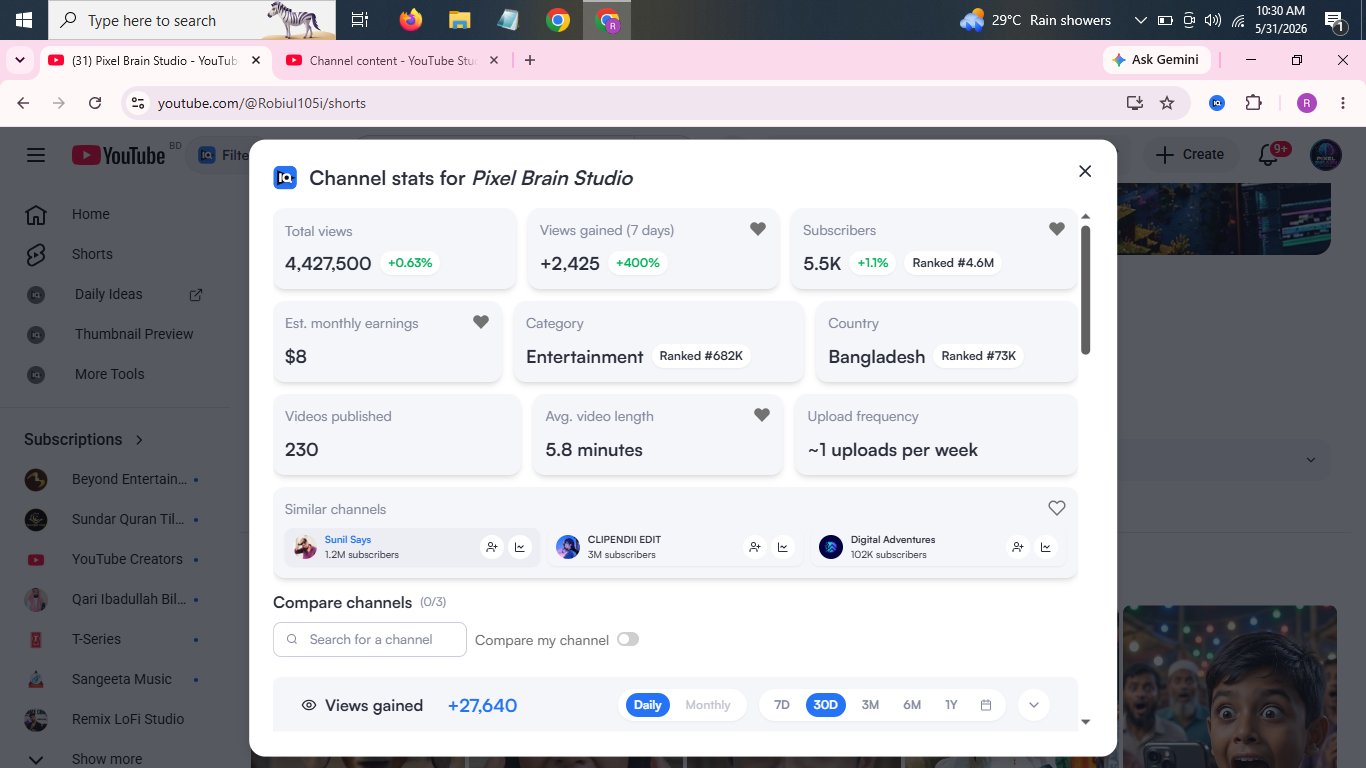The height and width of the screenshot is (768, 1366).
Task: Click the Search for a channel field
Action: click(x=370, y=640)
